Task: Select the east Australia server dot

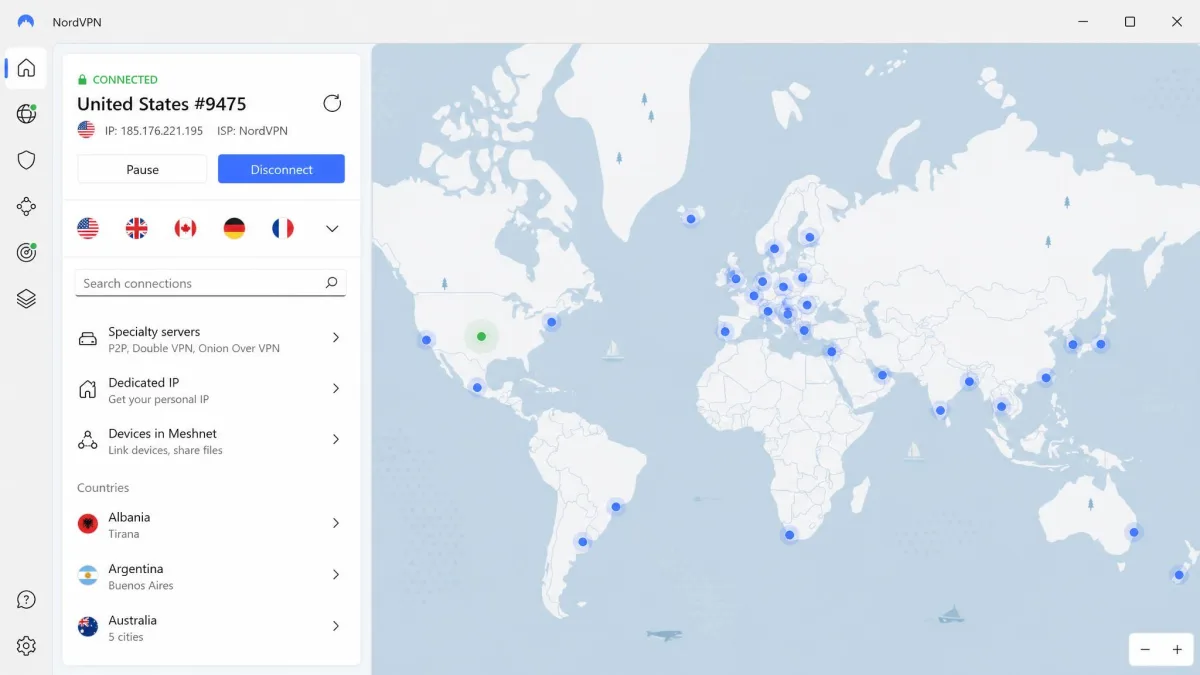Action: point(1133,532)
